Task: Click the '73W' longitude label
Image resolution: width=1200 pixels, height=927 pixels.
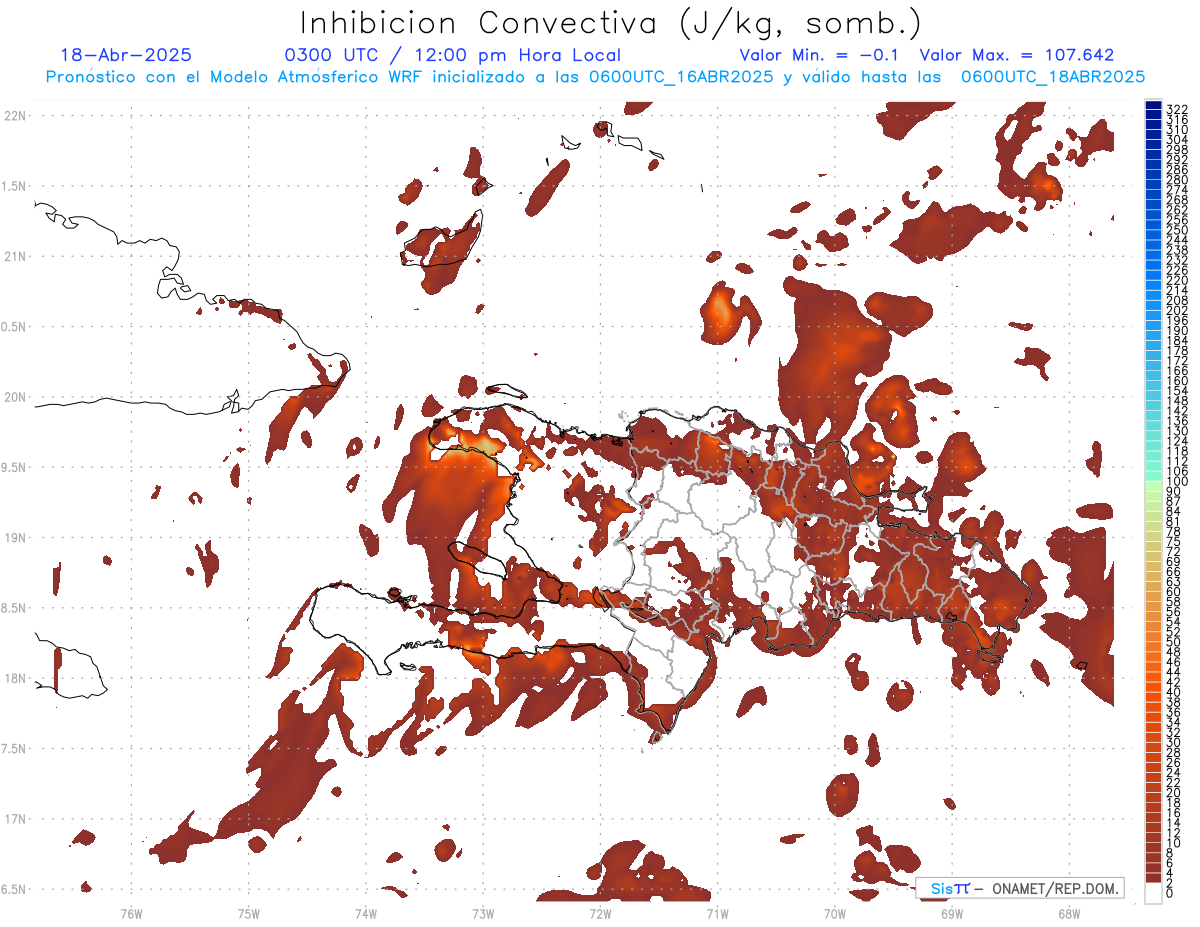Action: coord(483,913)
